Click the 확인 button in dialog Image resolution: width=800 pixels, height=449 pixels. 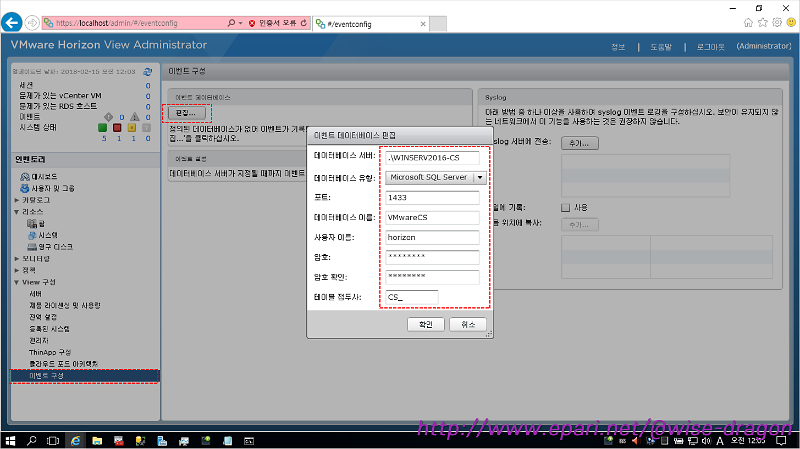426,325
